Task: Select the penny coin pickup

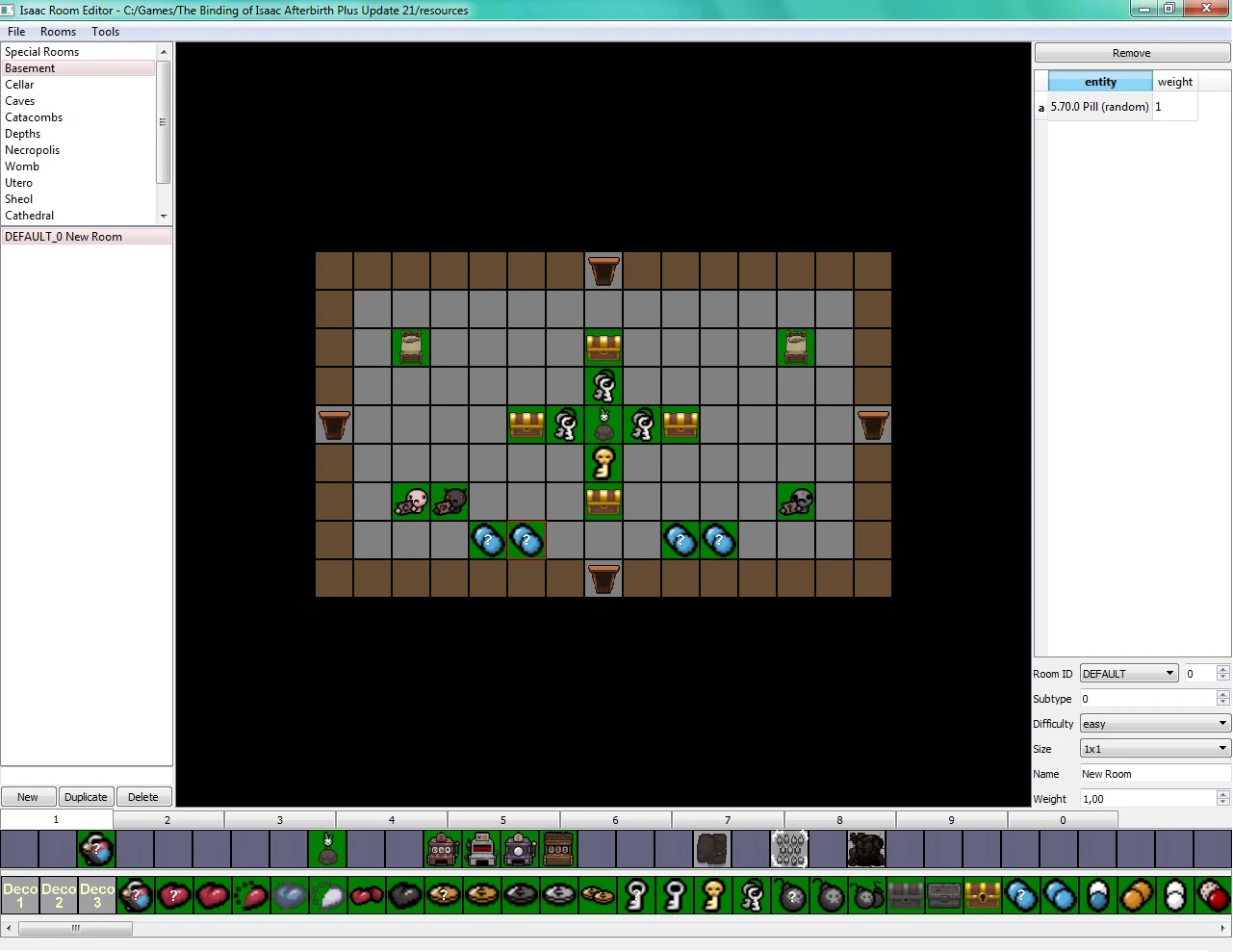Action: [482, 895]
